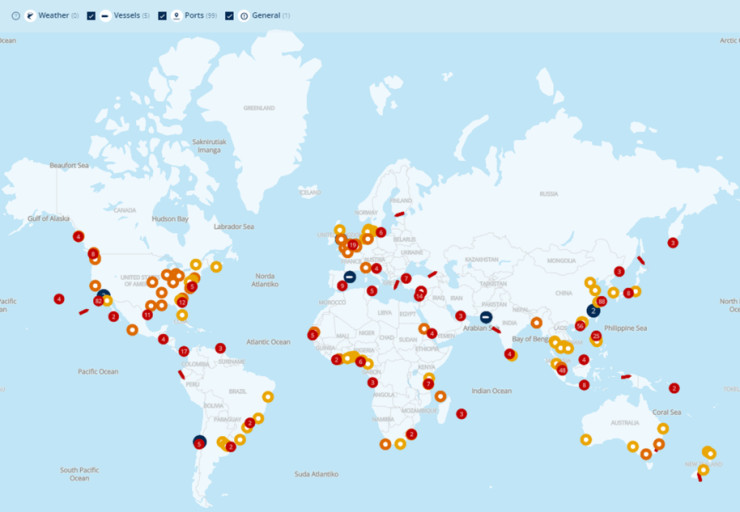Click the General layer info icon
The height and width of the screenshot is (512, 740).
(243, 16)
